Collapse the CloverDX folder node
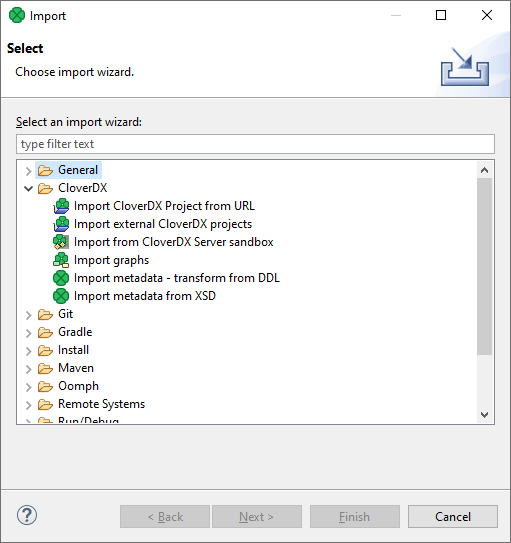 [28, 188]
